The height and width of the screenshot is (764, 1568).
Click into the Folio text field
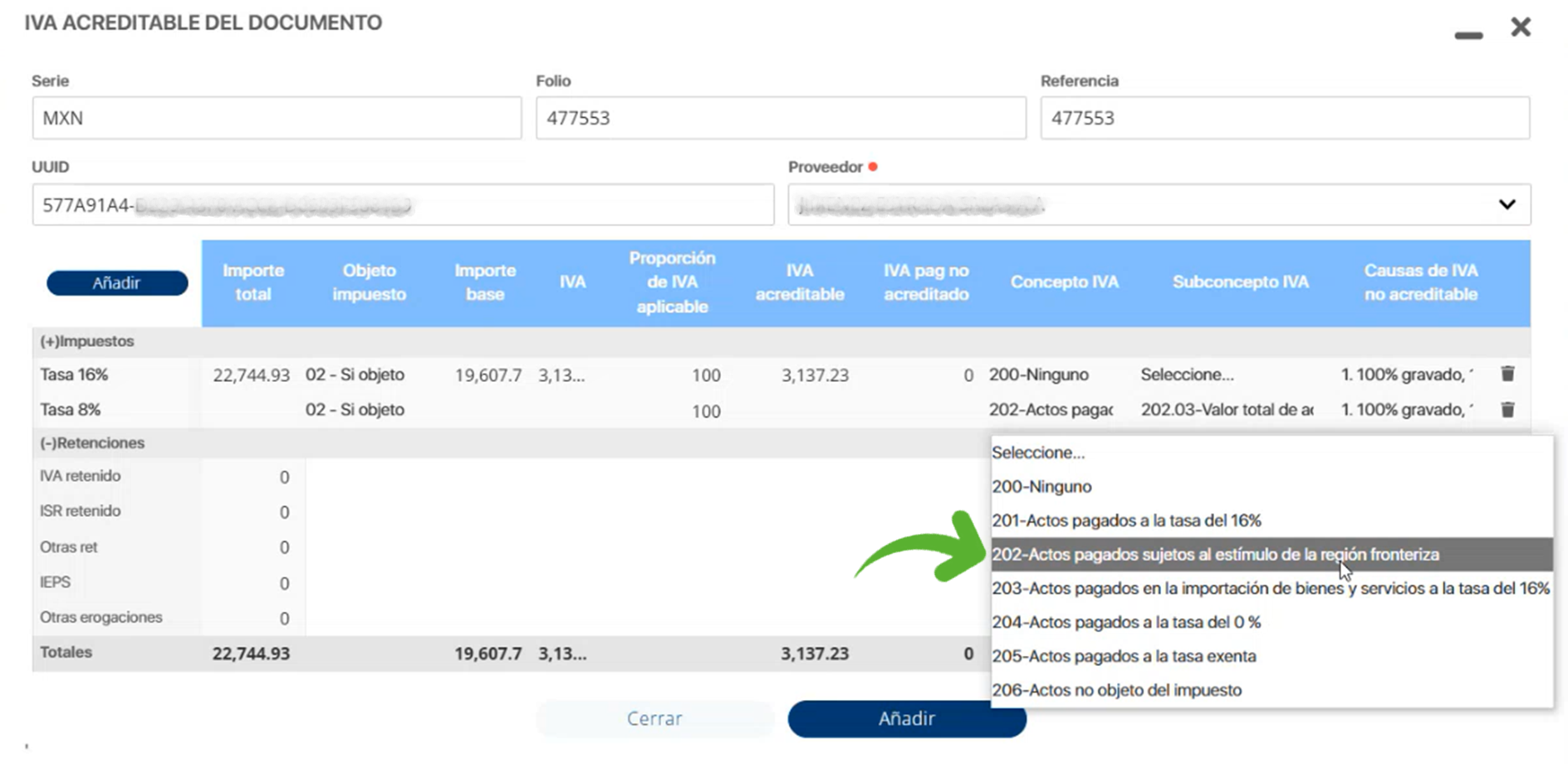[780, 118]
